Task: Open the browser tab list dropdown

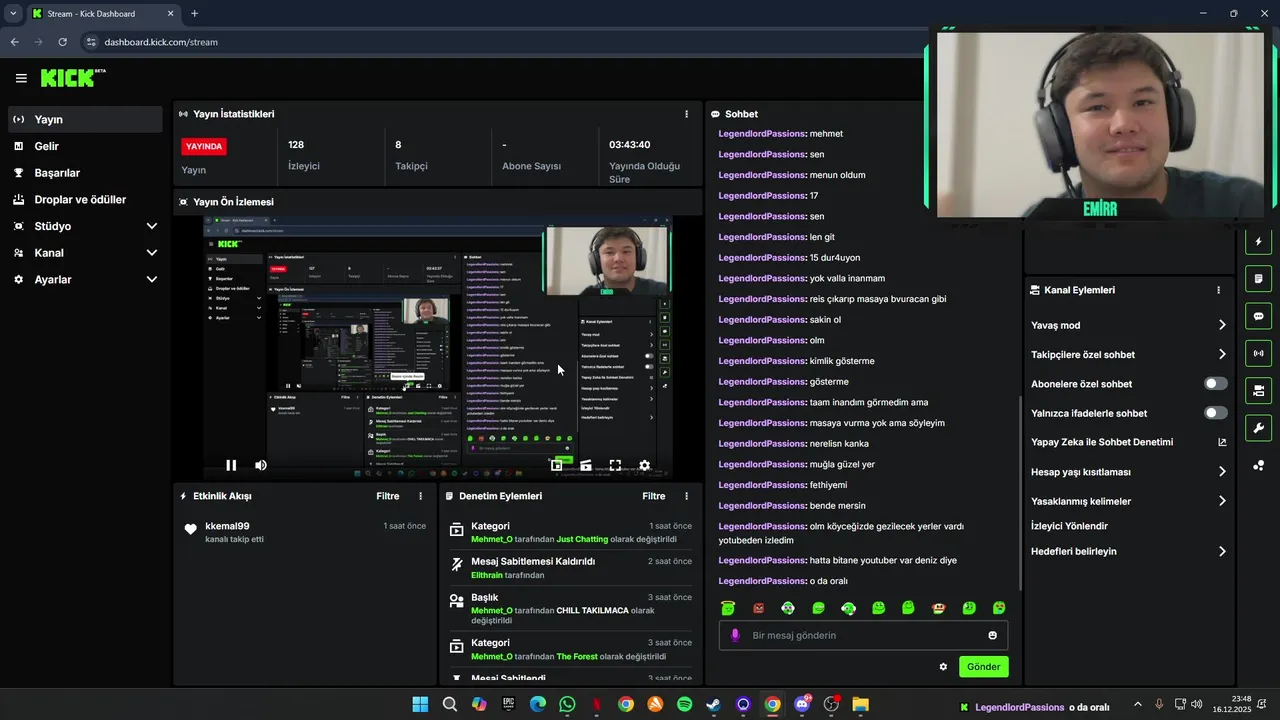Action: coord(13,14)
